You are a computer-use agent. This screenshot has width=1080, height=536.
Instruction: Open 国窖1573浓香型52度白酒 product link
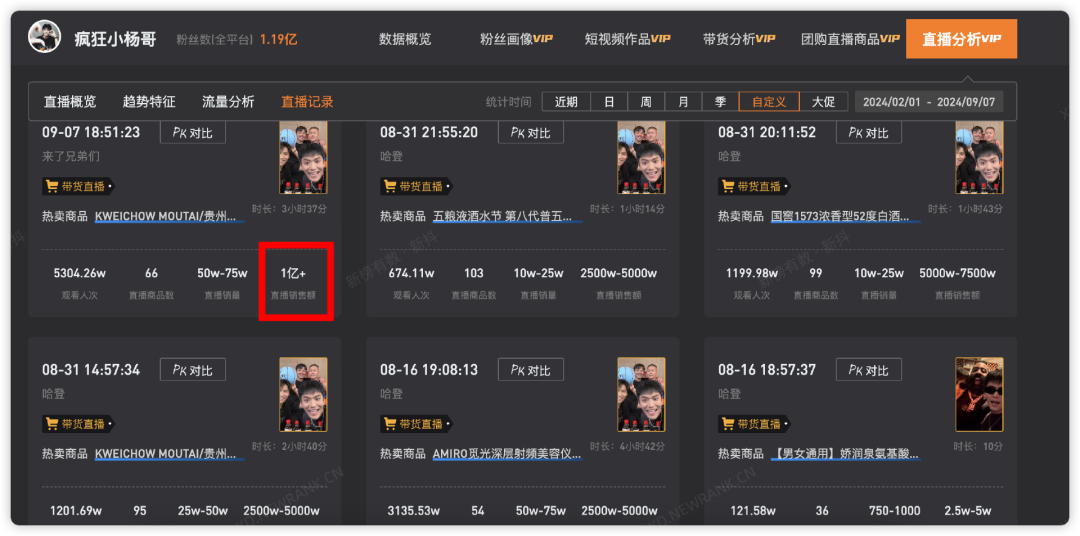[x=846, y=216]
